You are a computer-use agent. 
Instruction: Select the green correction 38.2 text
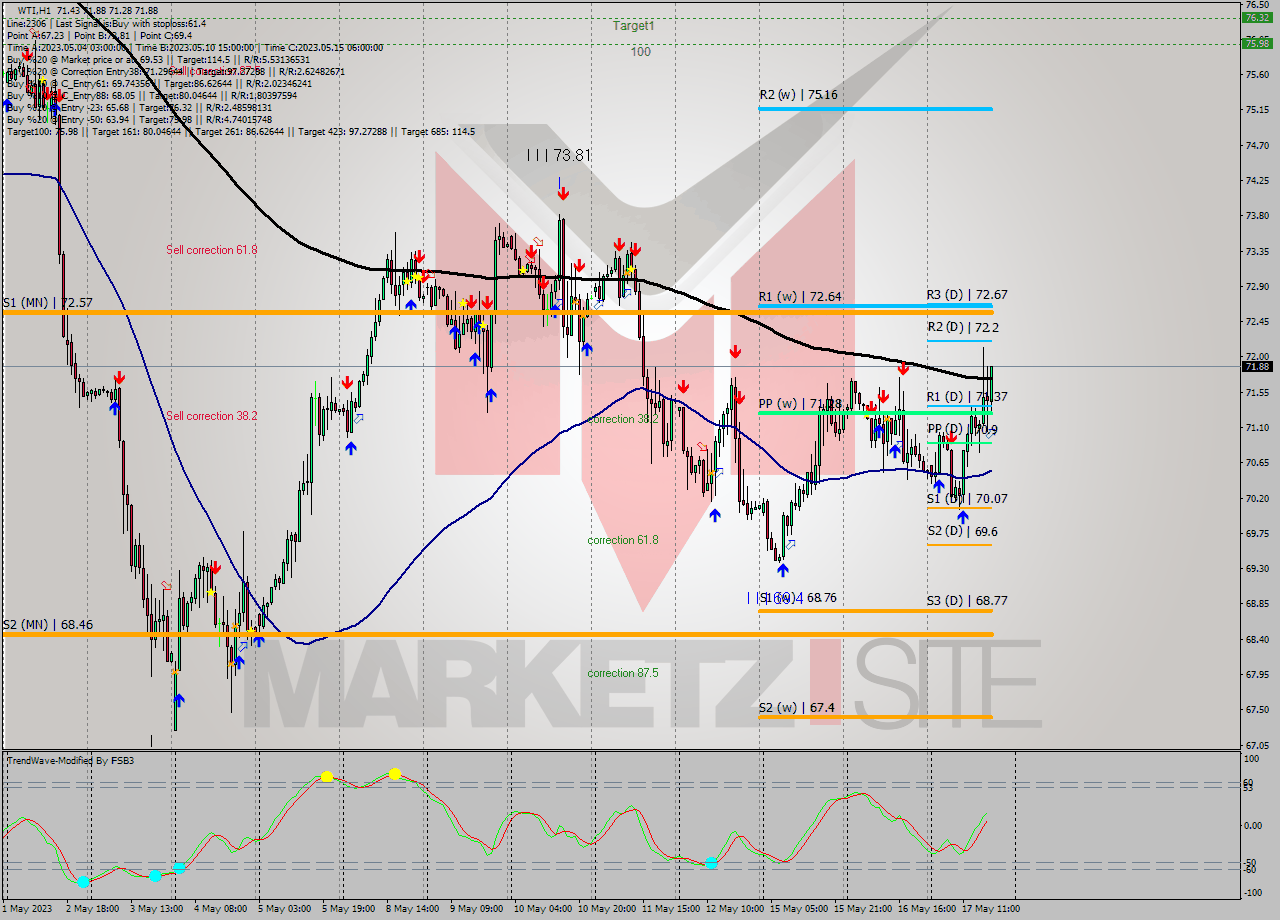pyautogui.click(x=623, y=419)
